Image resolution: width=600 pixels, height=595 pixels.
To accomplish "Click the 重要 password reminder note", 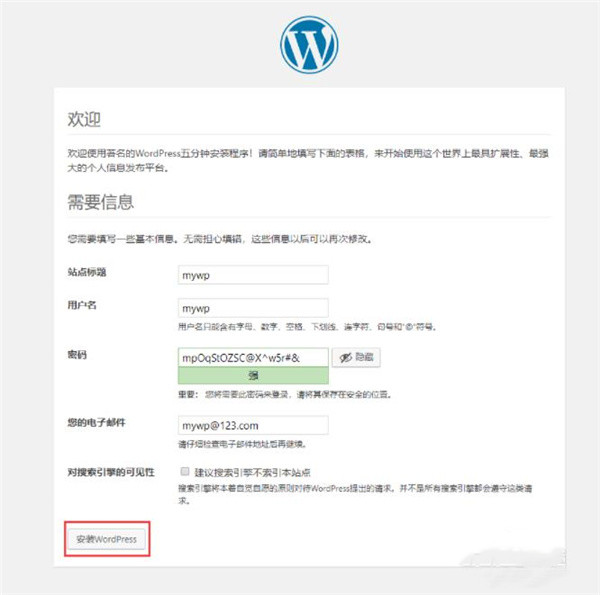I will [285, 394].
